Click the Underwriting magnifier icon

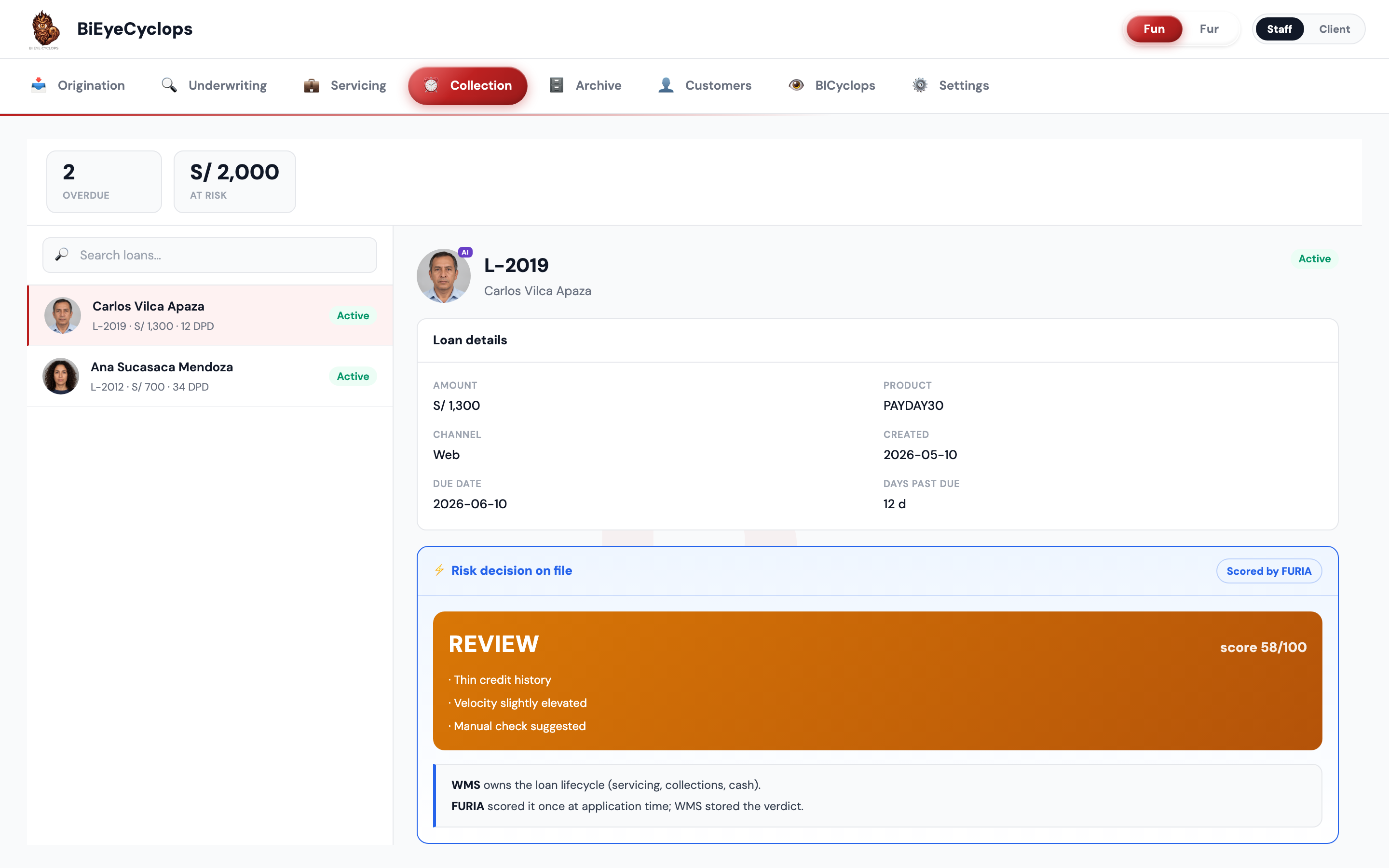[169, 85]
